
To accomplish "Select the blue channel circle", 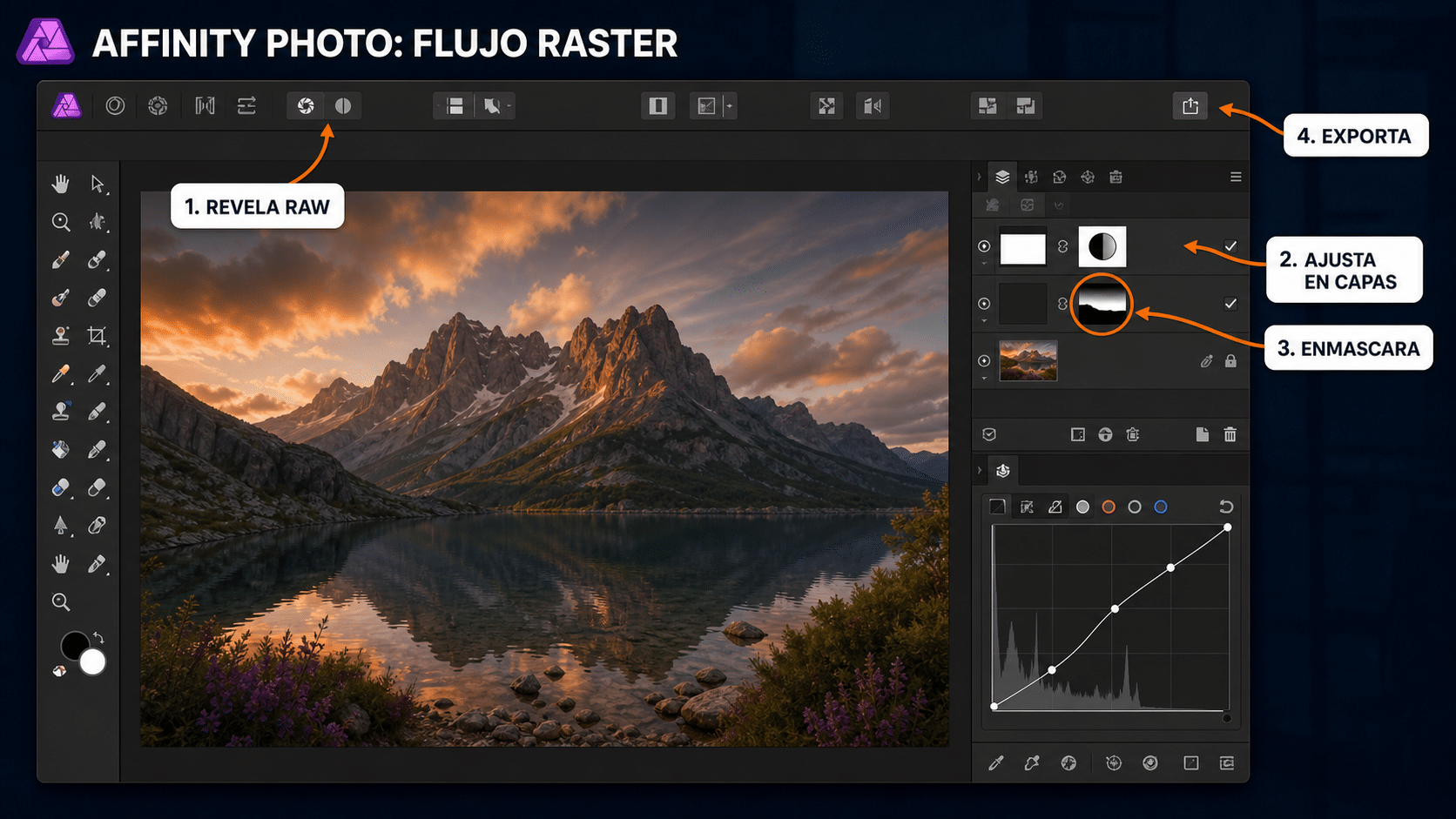I will (1161, 507).
